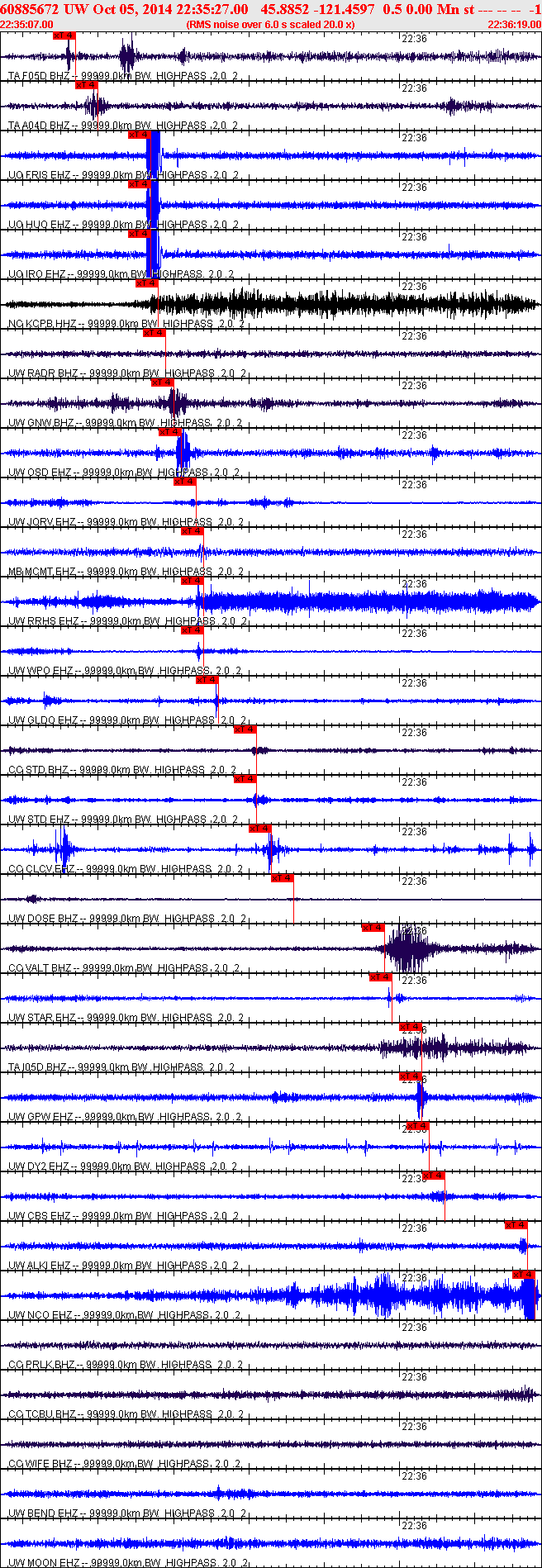Viewport: 542px width, 1568px height.
Task: Select the red pick marker on UW NCO trace
Action: point(524,1275)
